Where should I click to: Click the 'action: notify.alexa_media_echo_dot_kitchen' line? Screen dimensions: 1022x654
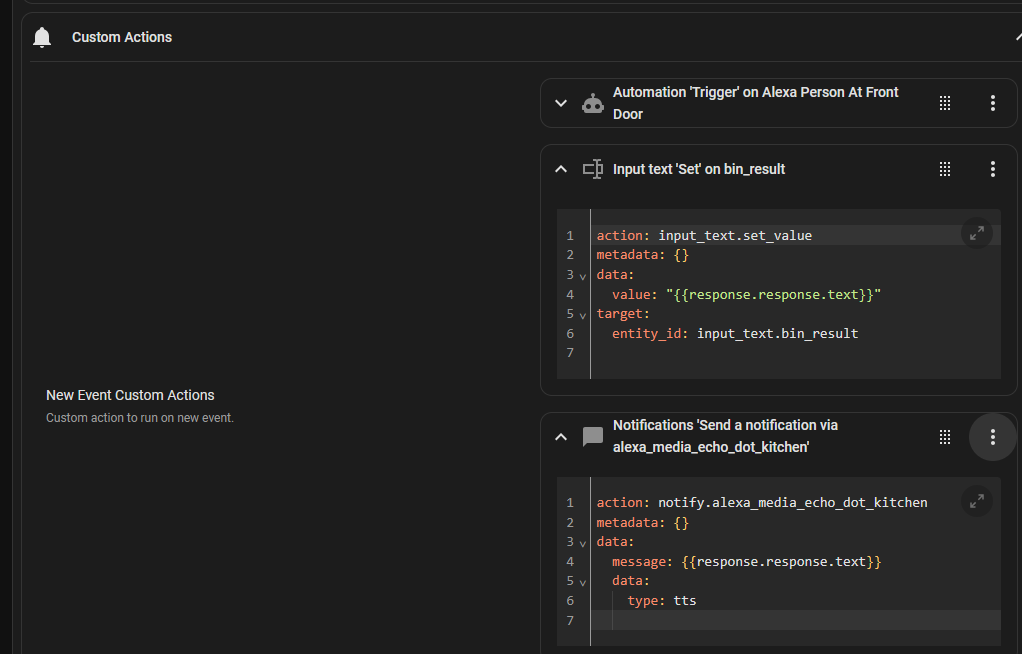point(762,503)
